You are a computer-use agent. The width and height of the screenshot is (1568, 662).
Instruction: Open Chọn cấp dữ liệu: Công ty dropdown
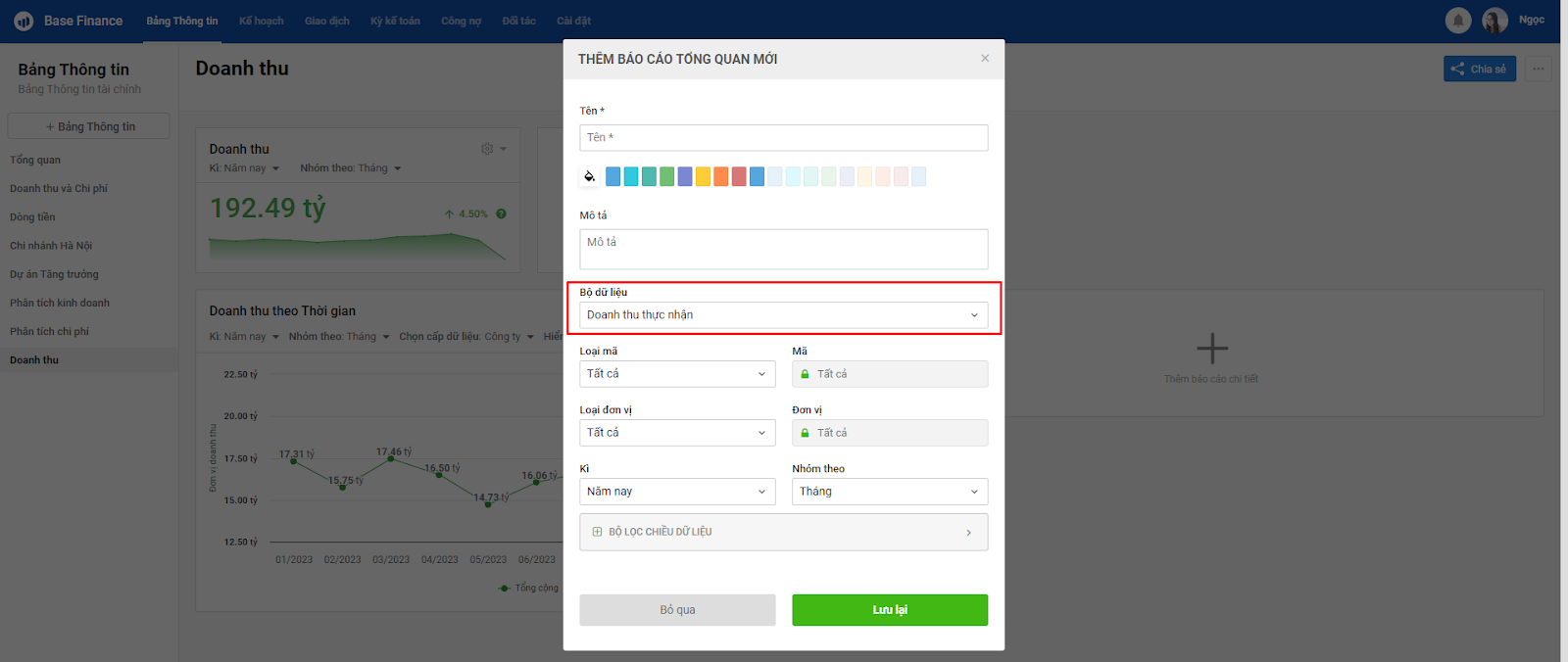coord(466,337)
